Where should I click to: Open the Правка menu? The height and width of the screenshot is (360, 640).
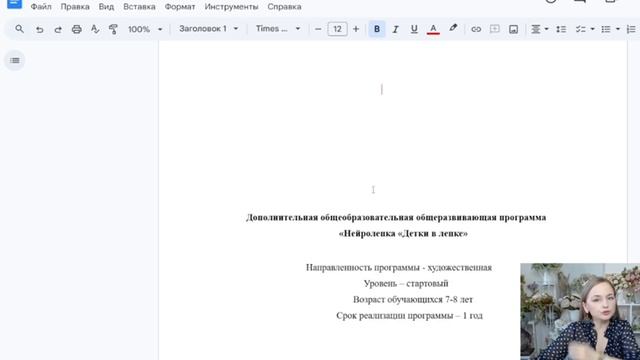75,7
